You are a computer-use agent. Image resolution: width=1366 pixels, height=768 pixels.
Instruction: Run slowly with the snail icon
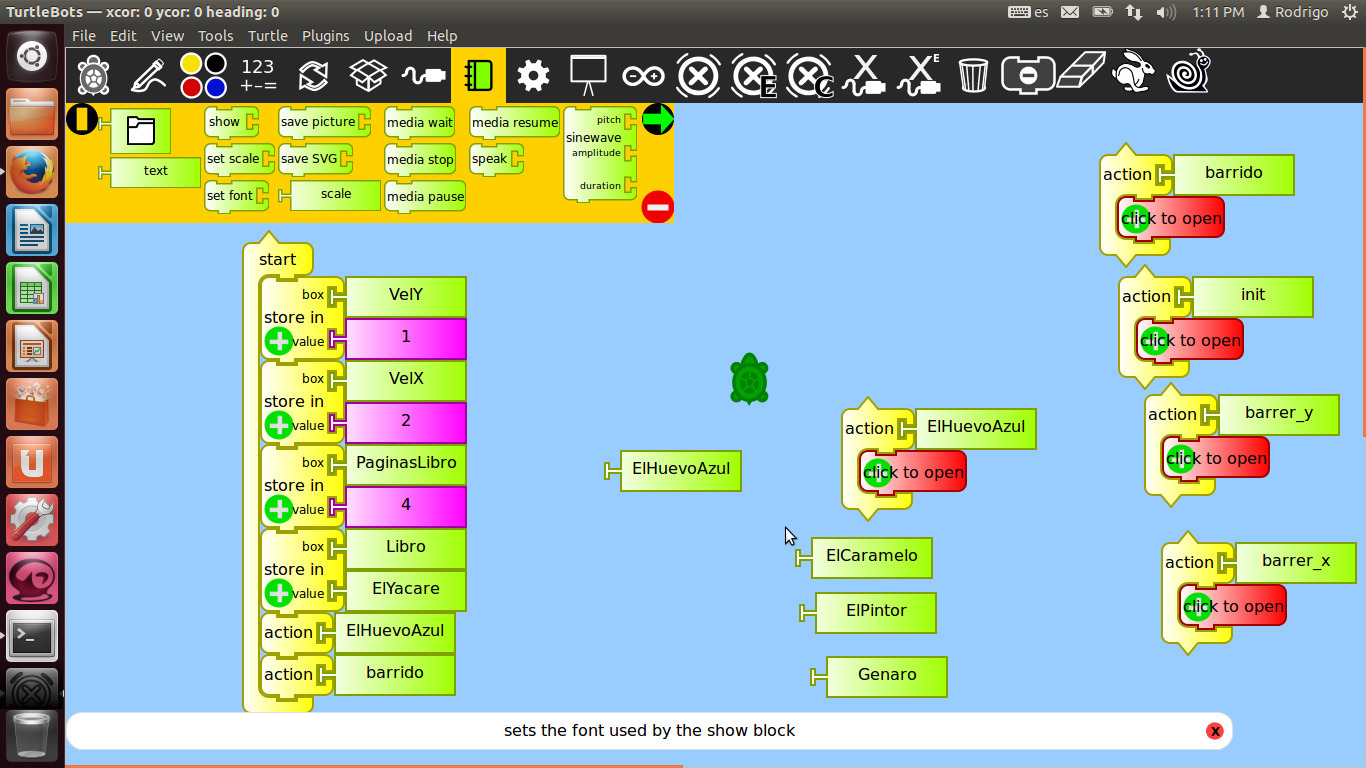tap(1189, 73)
